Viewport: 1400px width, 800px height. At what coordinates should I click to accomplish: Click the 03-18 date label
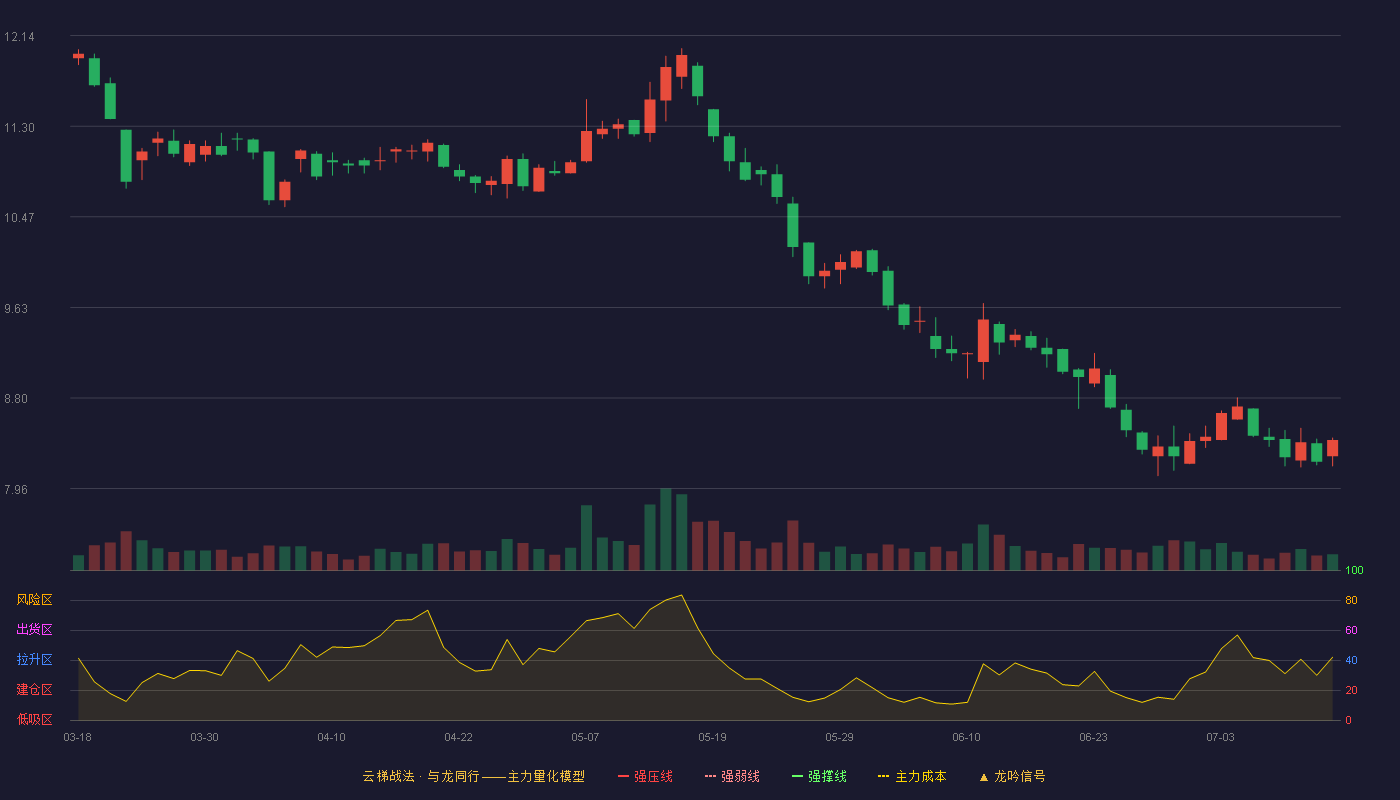click(x=77, y=737)
